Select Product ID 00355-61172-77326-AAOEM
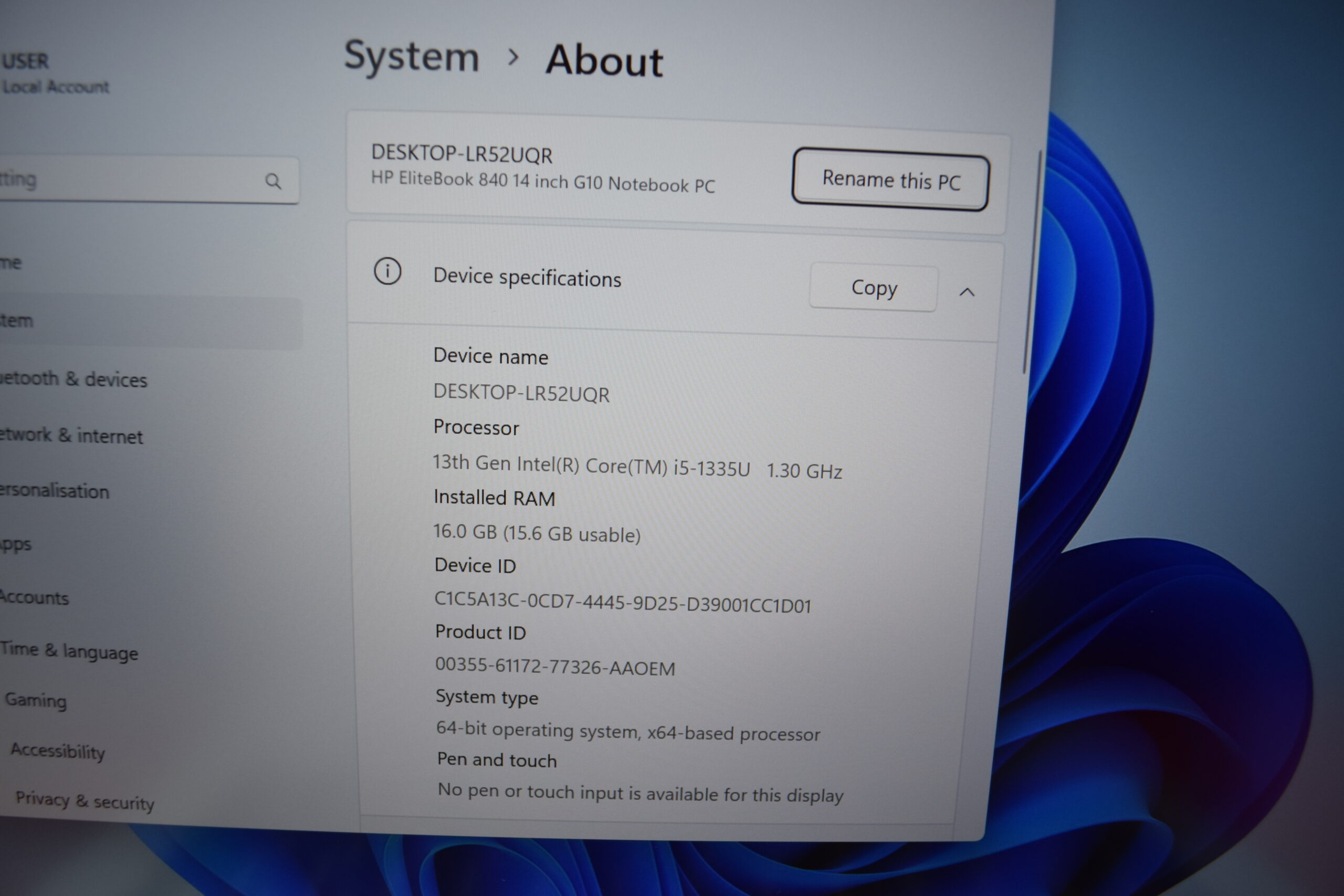This screenshot has height=896, width=1344. [x=555, y=666]
